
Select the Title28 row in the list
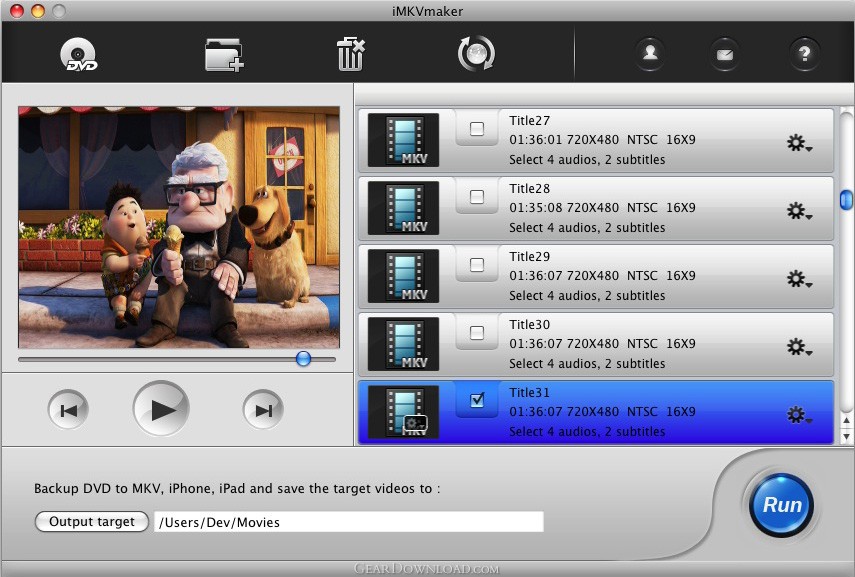pyautogui.click(x=640, y=208)
